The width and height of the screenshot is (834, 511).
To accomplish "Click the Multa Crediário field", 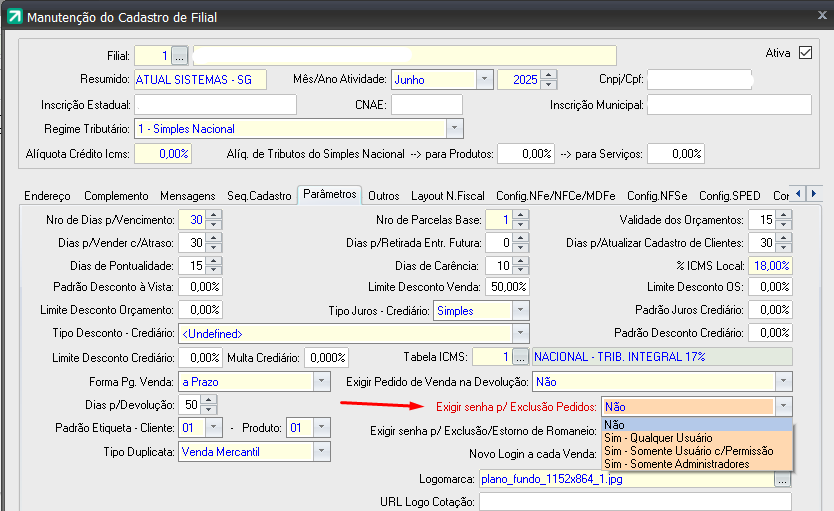I will 327,357.
